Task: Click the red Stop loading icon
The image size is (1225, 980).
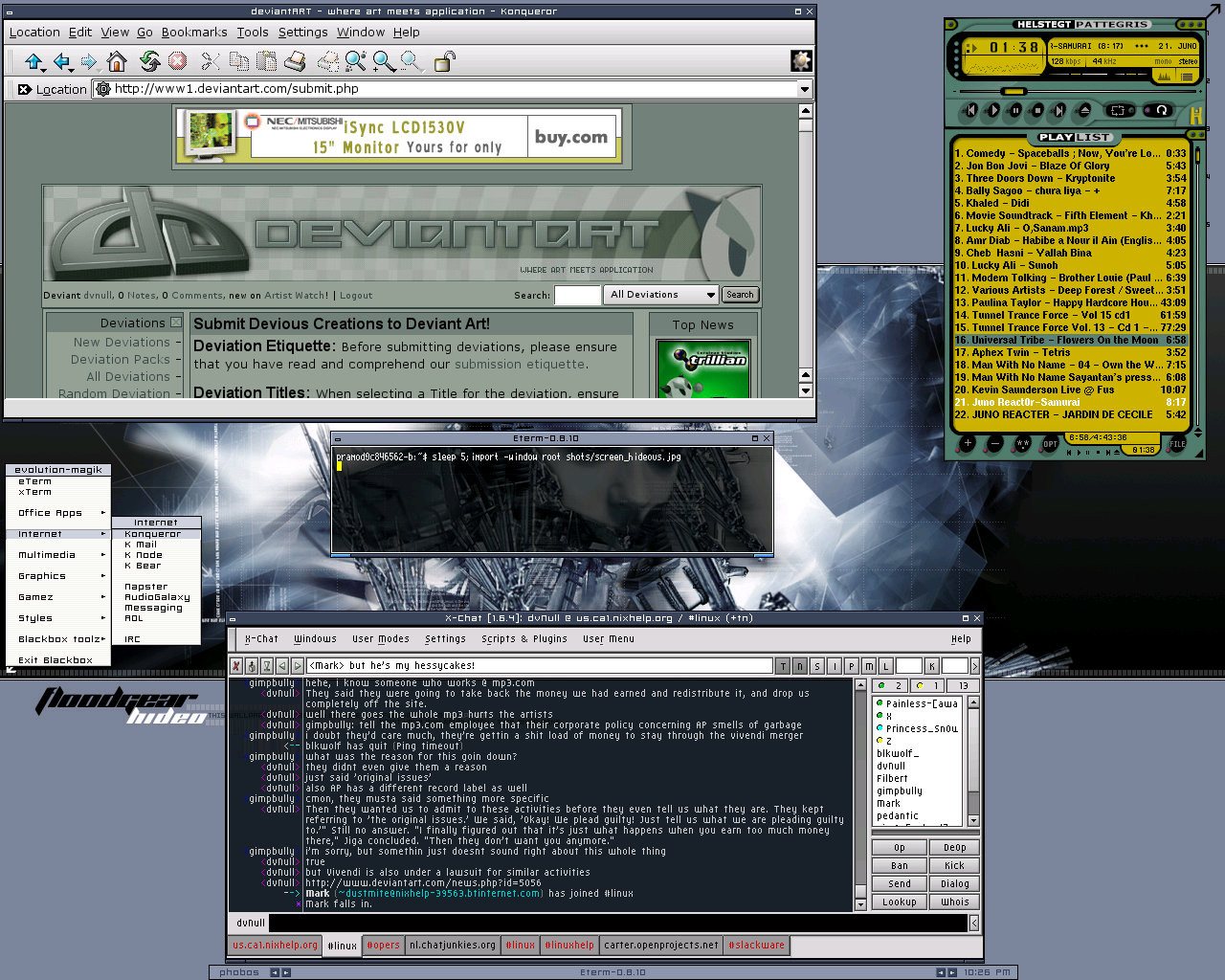Action: click(177, 62)
